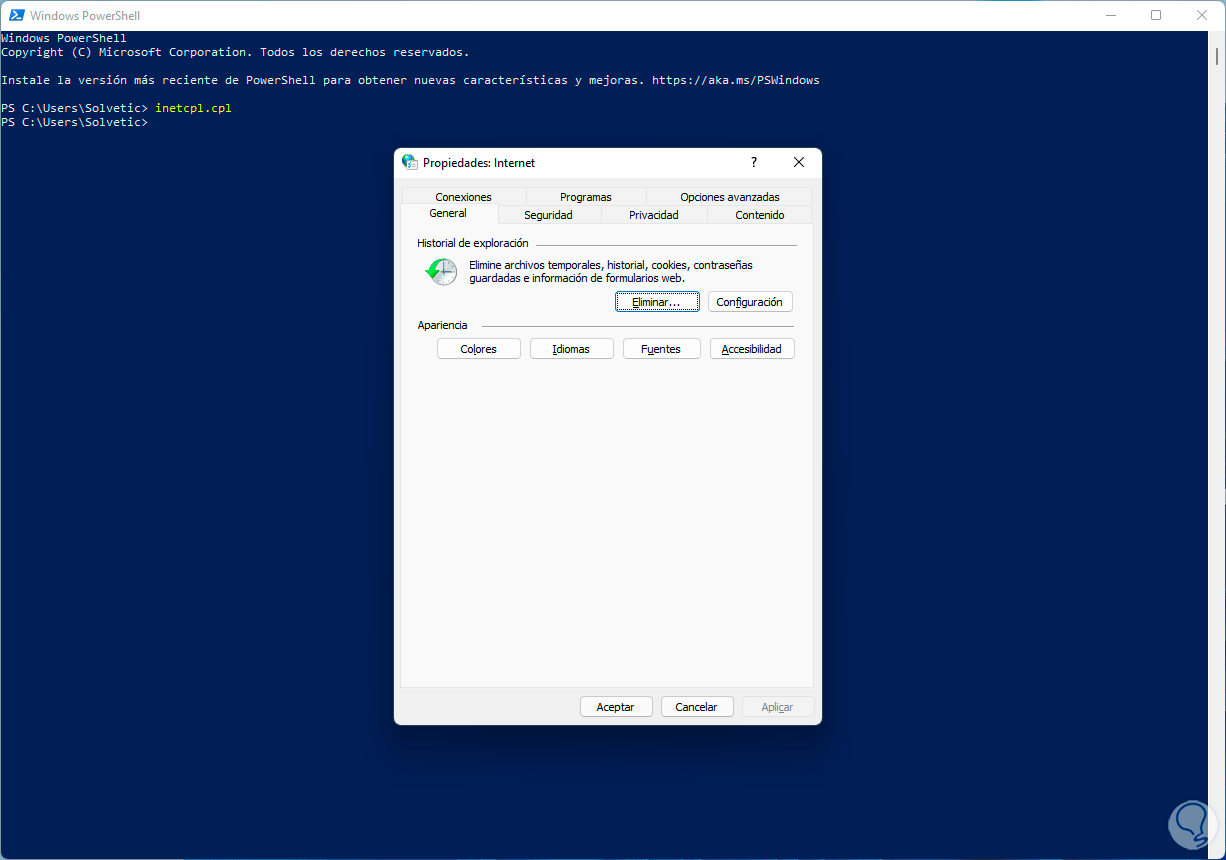Open browsing history Configuración button
This screenshot has width=1226, height=860.
click(x=750, y=302)
